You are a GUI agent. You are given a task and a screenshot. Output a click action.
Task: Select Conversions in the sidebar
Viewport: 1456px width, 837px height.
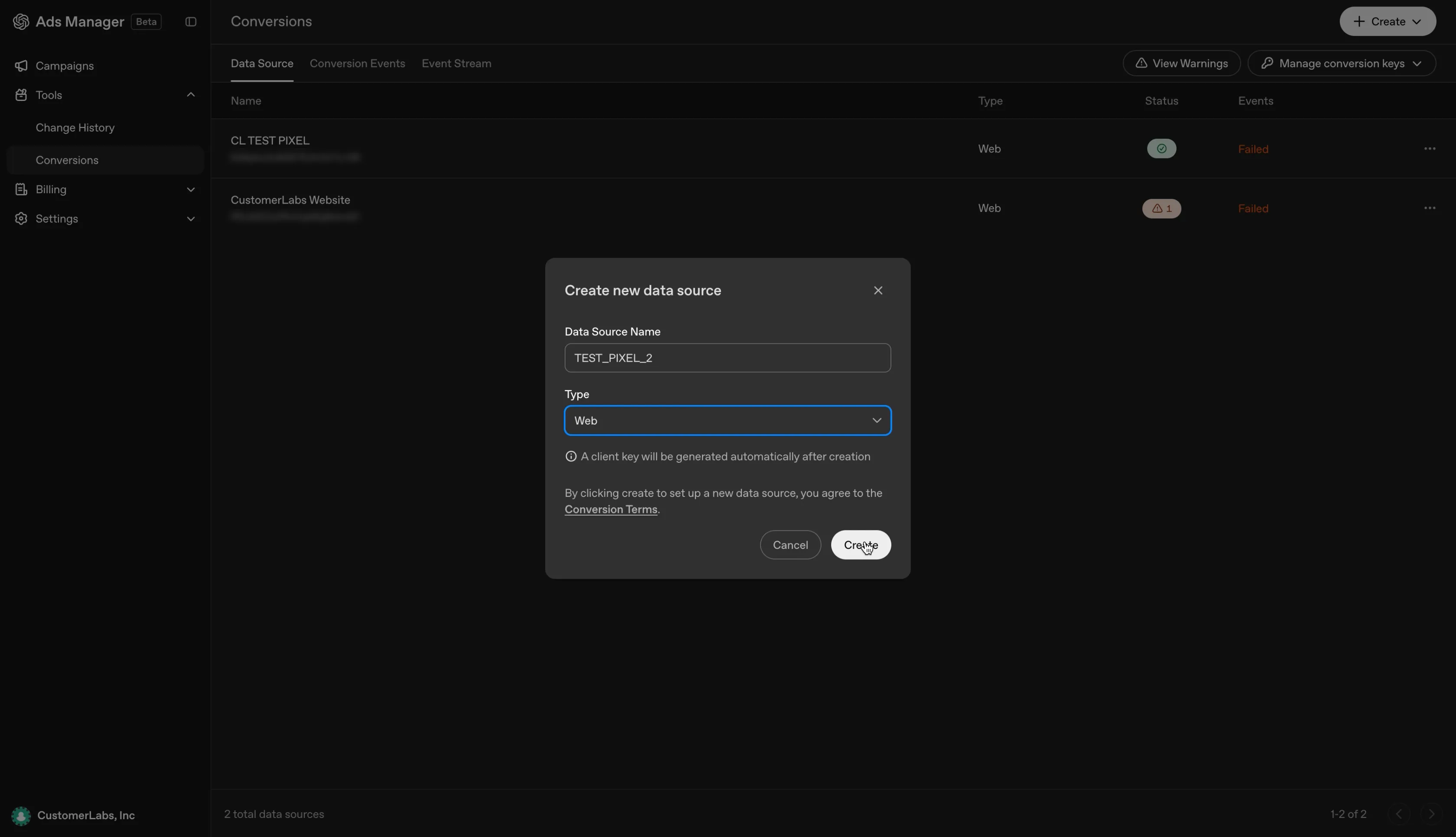104,160
